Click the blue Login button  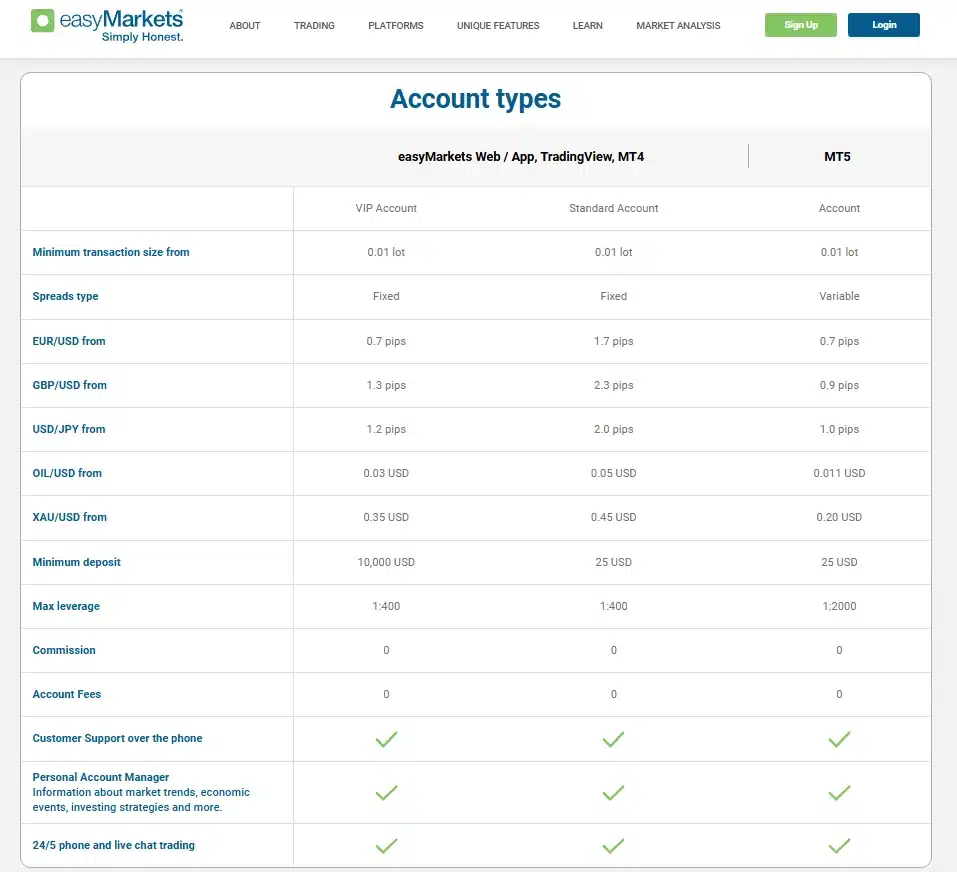(883, 25)
